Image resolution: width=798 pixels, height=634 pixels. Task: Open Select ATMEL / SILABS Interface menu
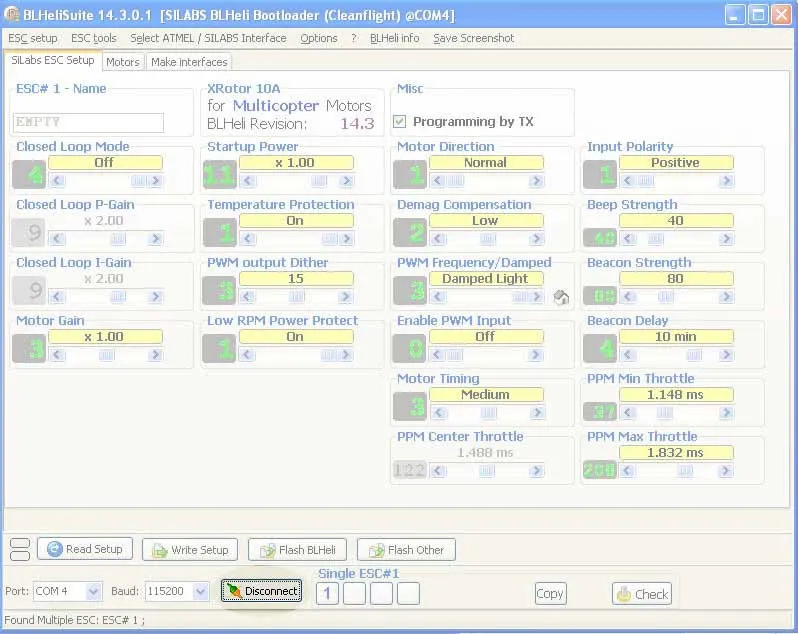pyautogui.click(x=208, y=38)
